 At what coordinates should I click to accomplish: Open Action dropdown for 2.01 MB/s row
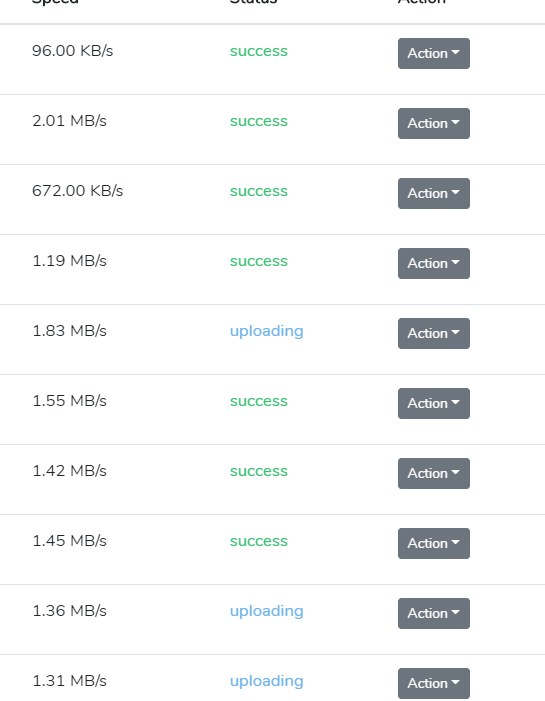pyautogui.click(x=434, y=123)
